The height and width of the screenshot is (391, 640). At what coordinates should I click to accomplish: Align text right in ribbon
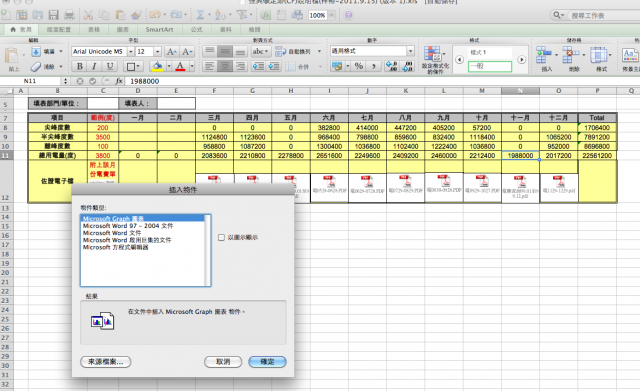pos(240,66)
